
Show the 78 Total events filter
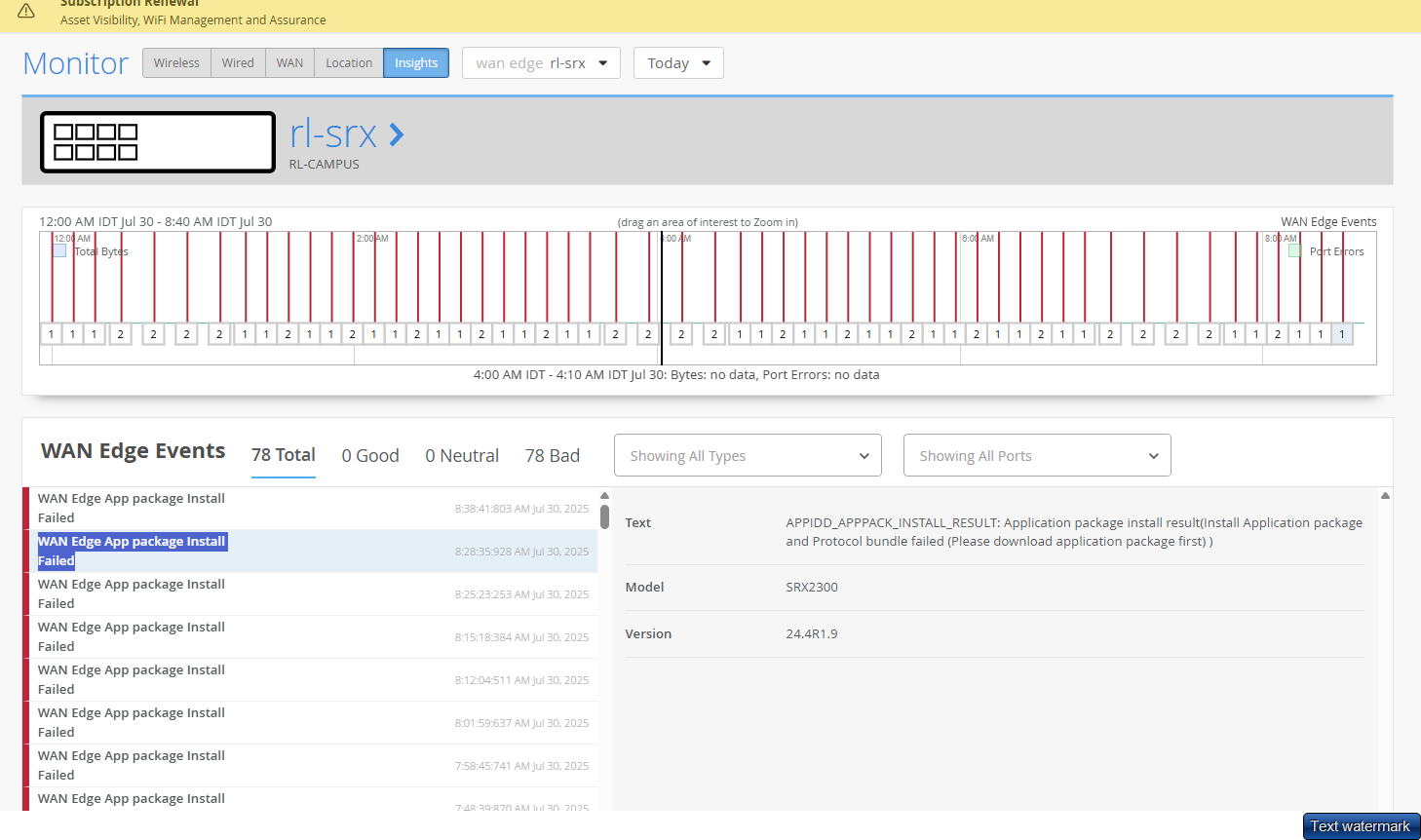point(284,455)
